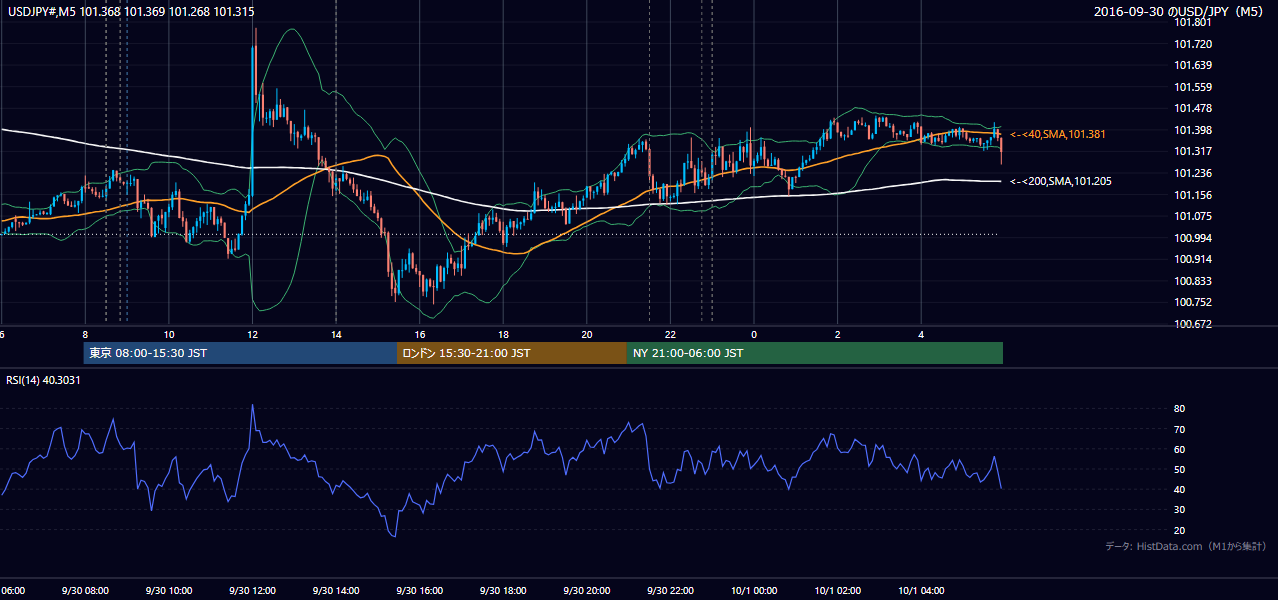Click price axis value 101.317
Screen dimensions: 1278x600
tap(1193, 151)
